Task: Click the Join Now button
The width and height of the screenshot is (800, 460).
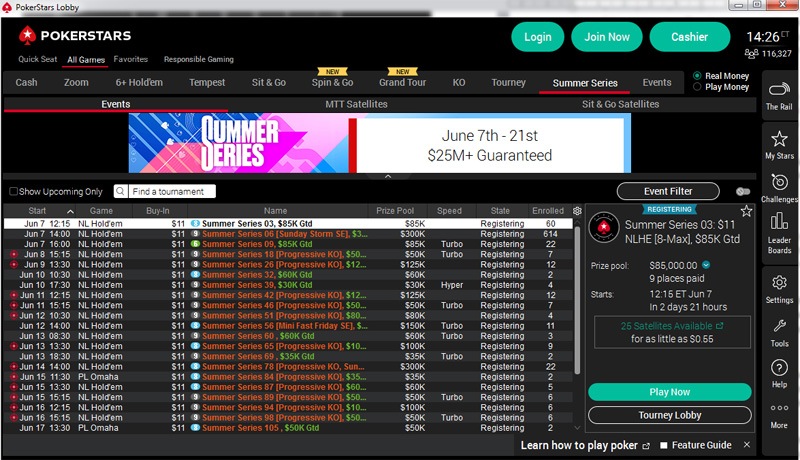Action: click(607, 37)
